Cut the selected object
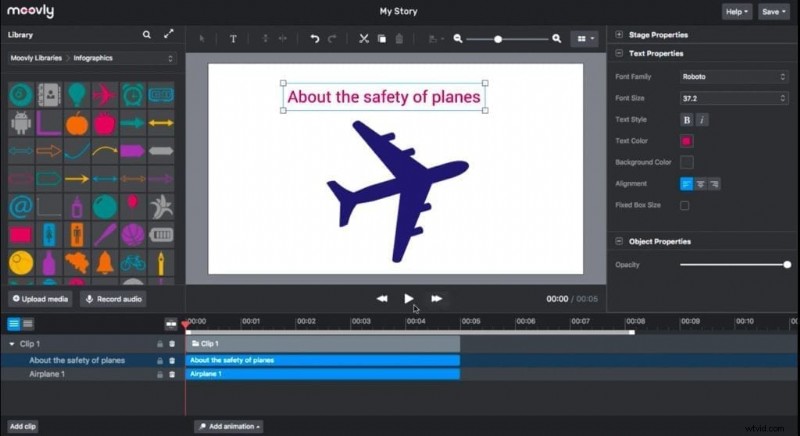The image size is (800, 436). pyautogui.click(x=364, y=39)
